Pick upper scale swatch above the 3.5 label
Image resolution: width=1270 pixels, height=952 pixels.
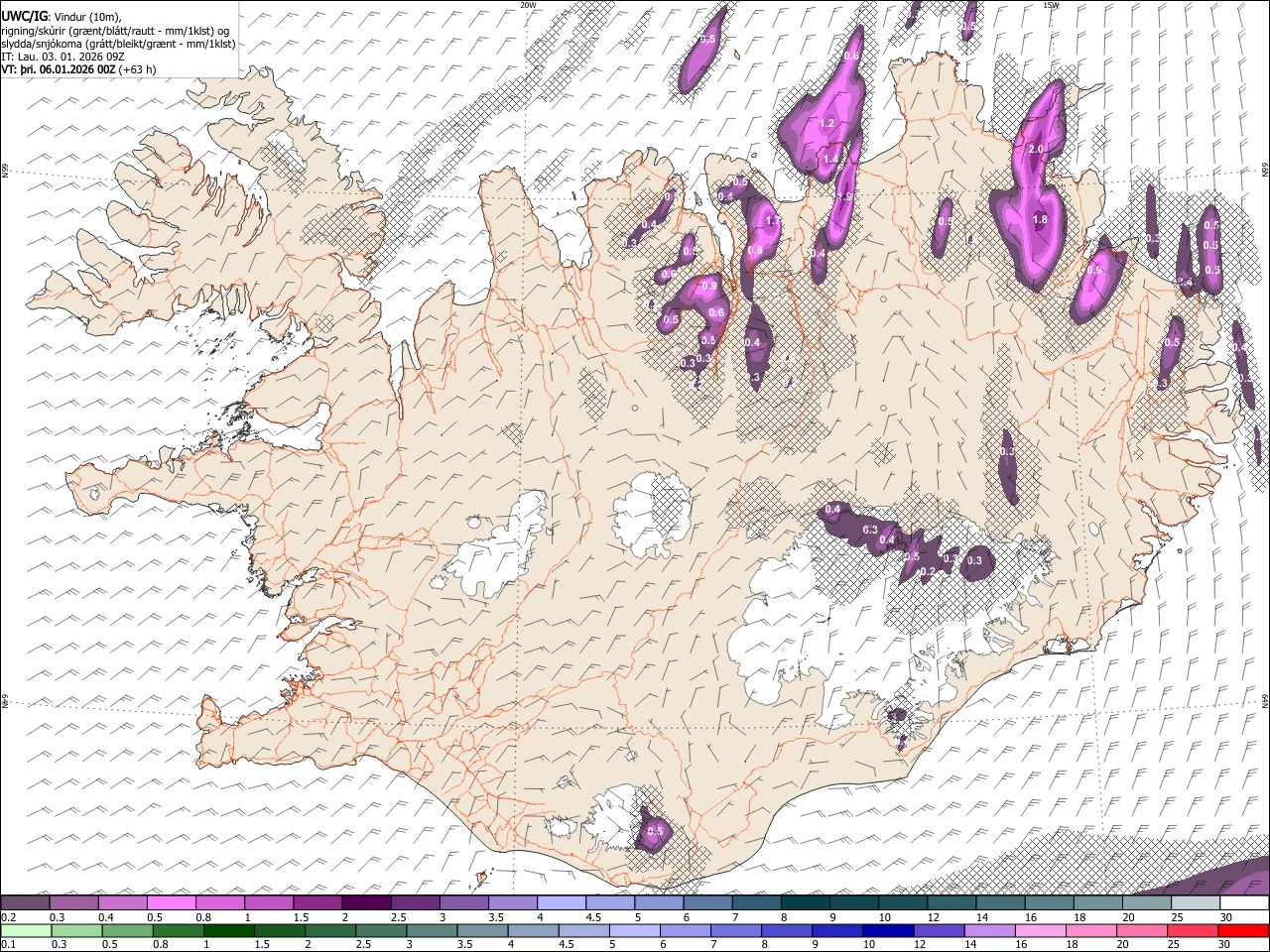(513, 903)
